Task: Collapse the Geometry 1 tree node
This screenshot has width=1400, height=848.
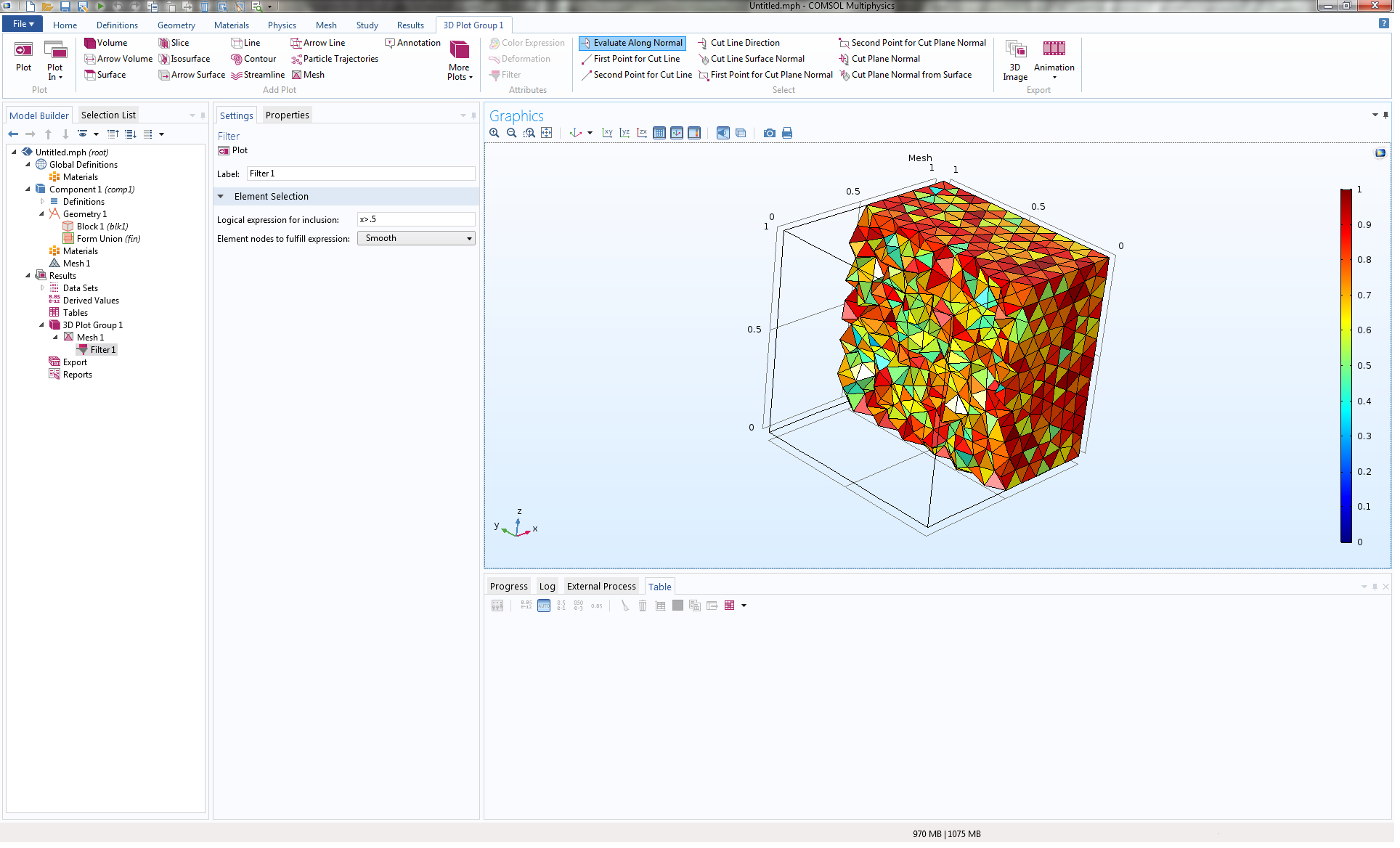Action: point(41,214)
